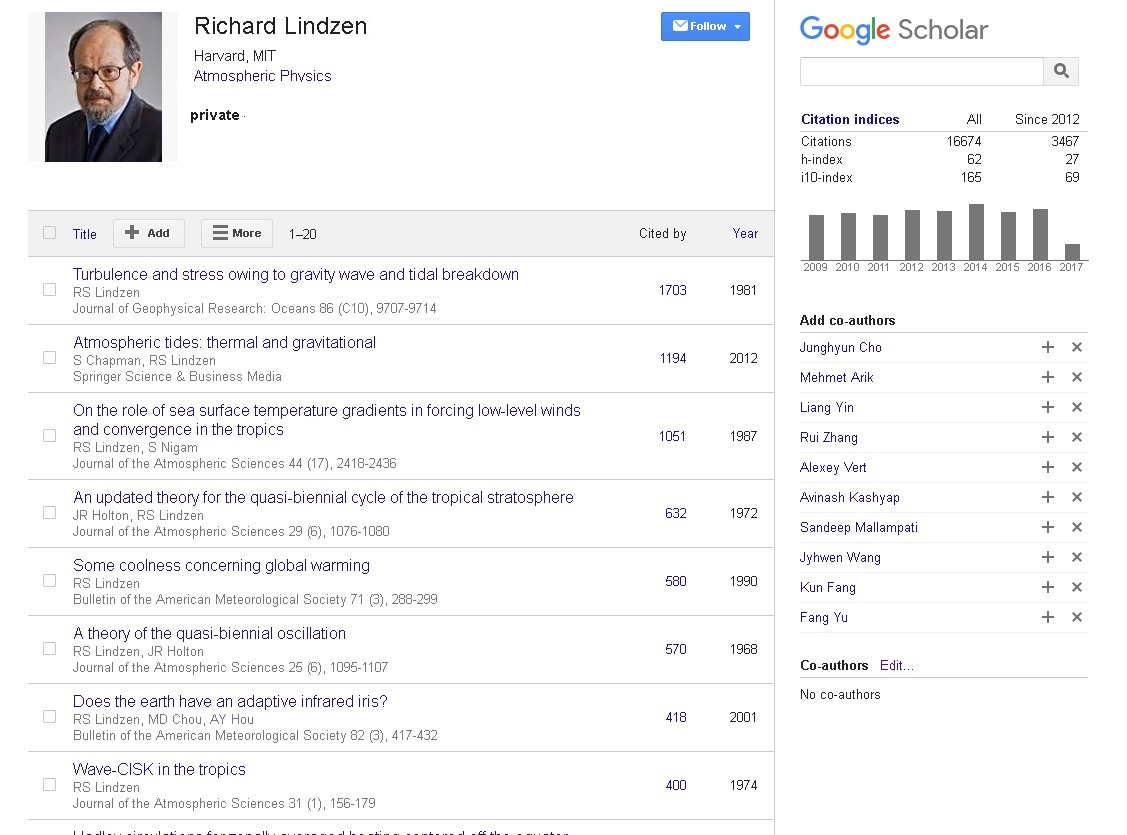Click Richard Lindzen's profile photo
This screenshot has width=1127, height=835.
(104, 87)
